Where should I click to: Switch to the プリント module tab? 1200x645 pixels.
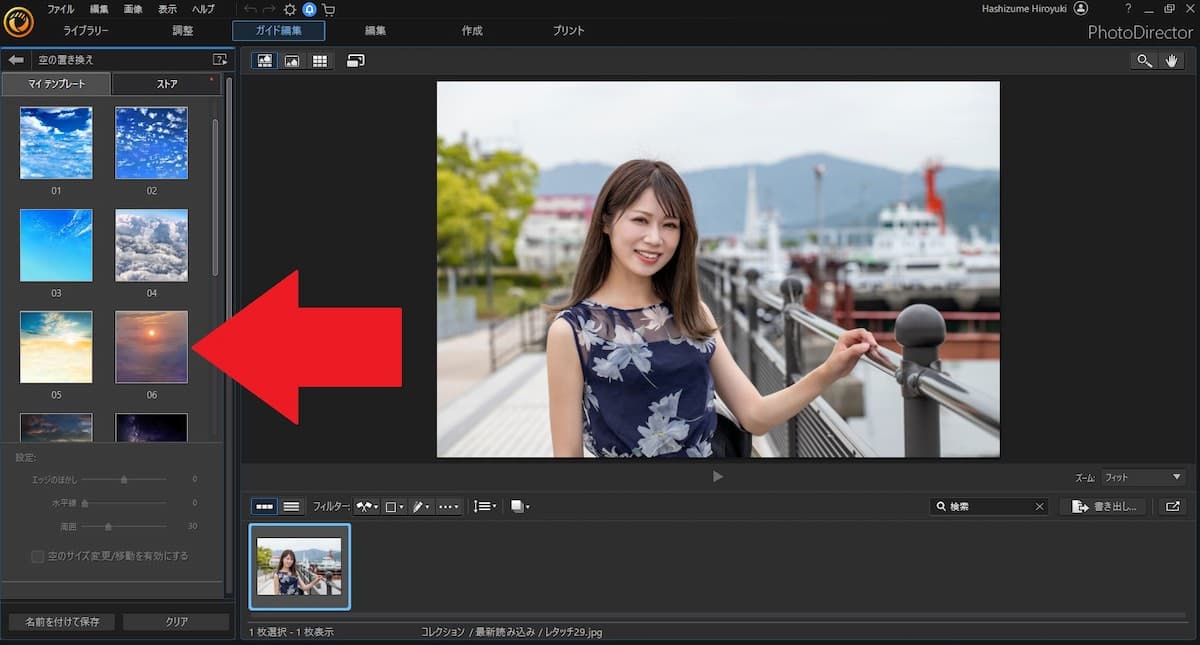pos(569,31)
